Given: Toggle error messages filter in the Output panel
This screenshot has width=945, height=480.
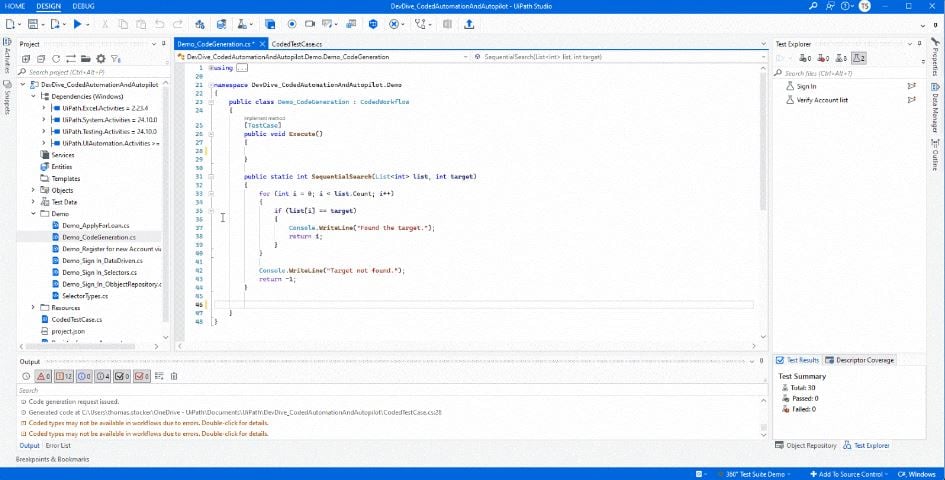Looking at the screenshot, I should 43,376.
